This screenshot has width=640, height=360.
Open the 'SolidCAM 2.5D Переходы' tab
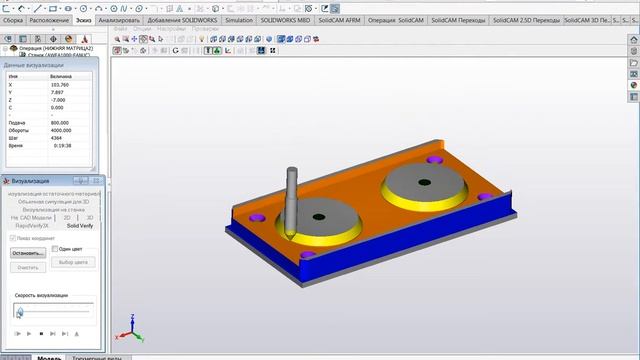click(526, 20)
